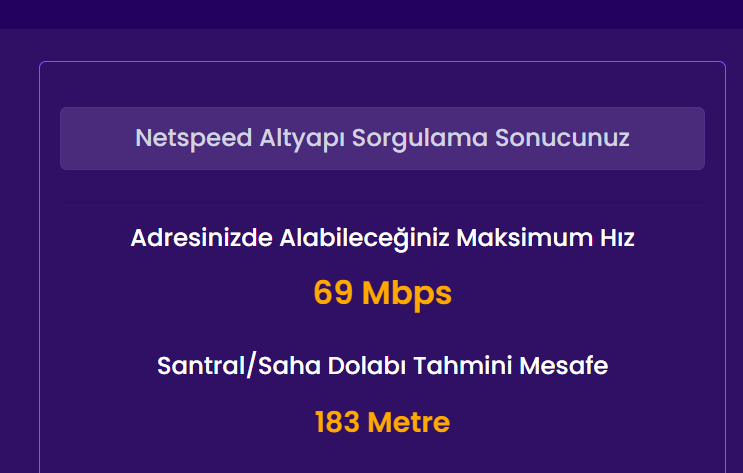
Task: Click the dark purple bar at the page top
Action: [x=371, y=13]
